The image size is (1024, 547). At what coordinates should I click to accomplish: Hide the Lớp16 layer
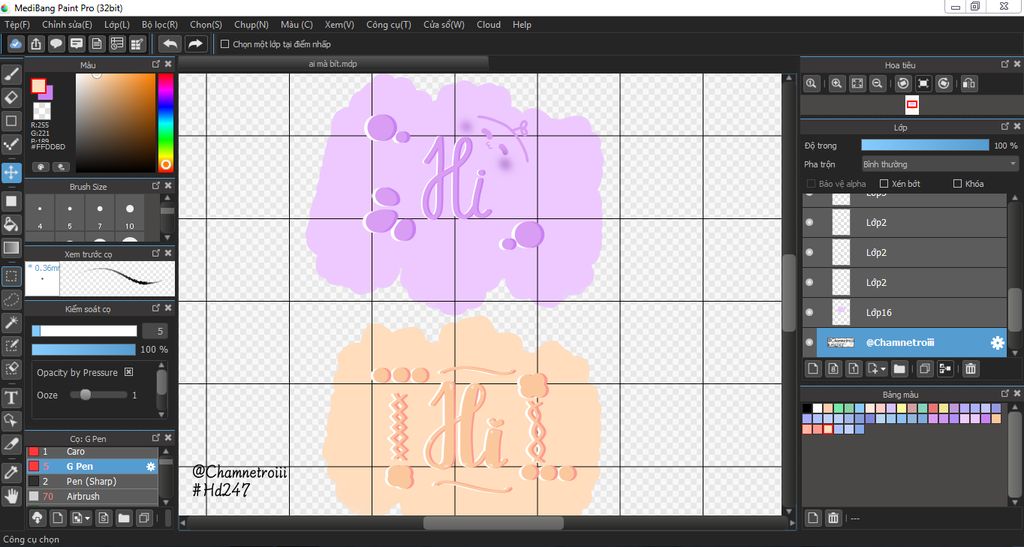tap(810, 313)
